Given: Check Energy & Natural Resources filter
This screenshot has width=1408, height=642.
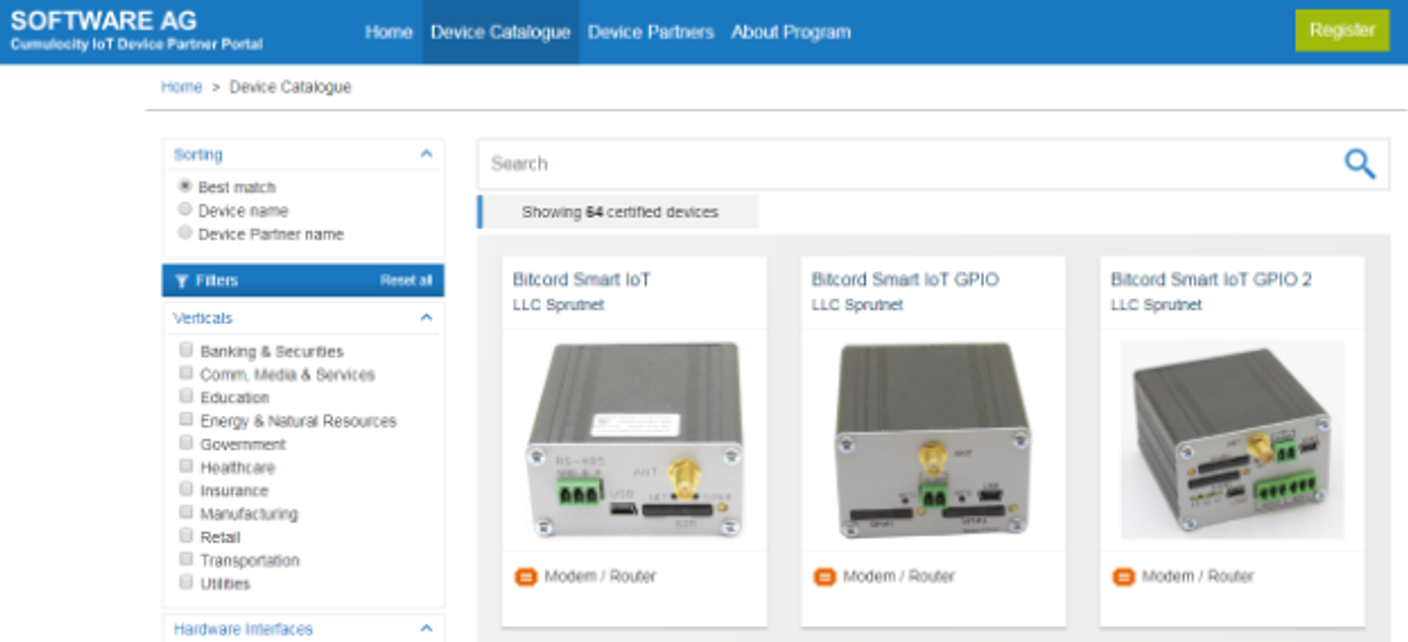Looking at the screenshot, I should click(x=186, y=420).
